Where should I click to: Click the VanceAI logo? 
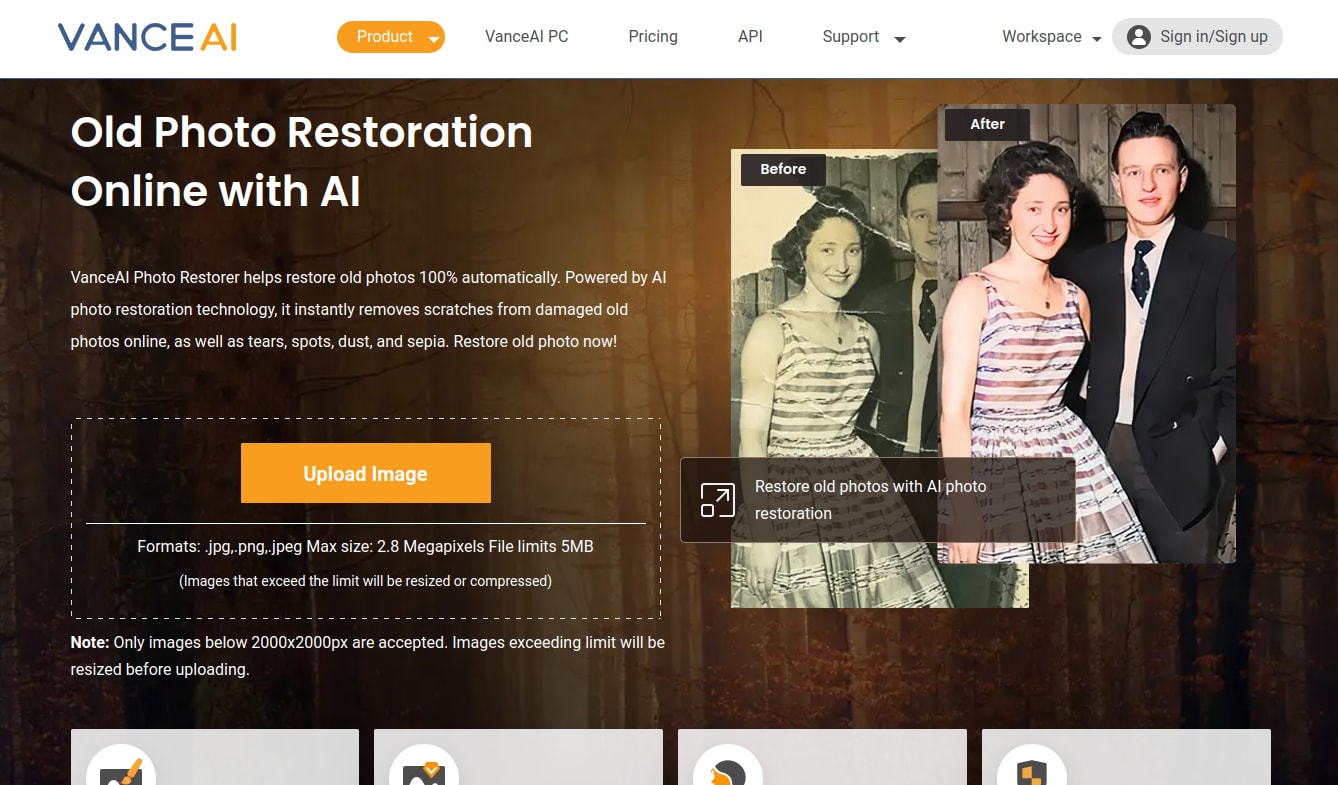pos(147,37)
